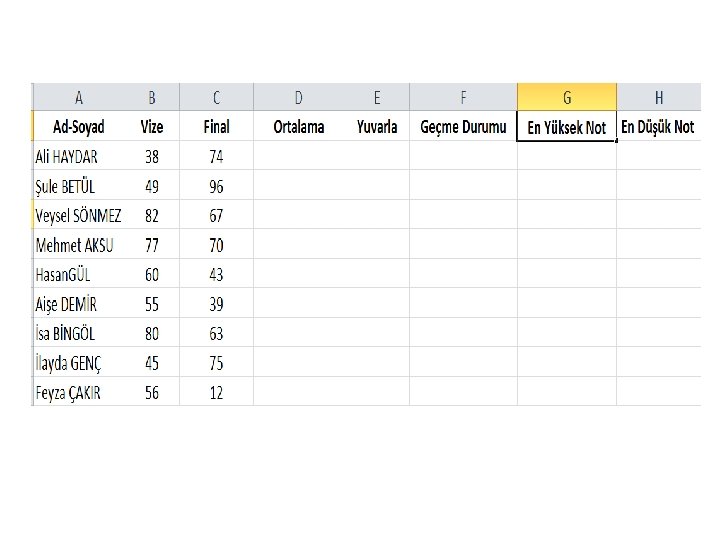Click the column G header
The image size is (720, 540).
pyautogui.click(x=566, y=97)
